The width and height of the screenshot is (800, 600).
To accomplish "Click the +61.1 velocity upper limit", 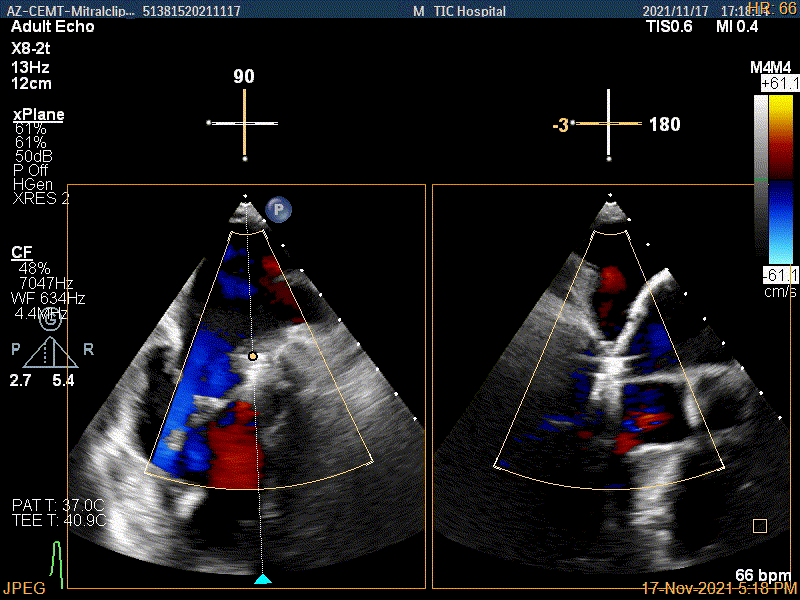I will pyautogui.click(x=779, y=84).
